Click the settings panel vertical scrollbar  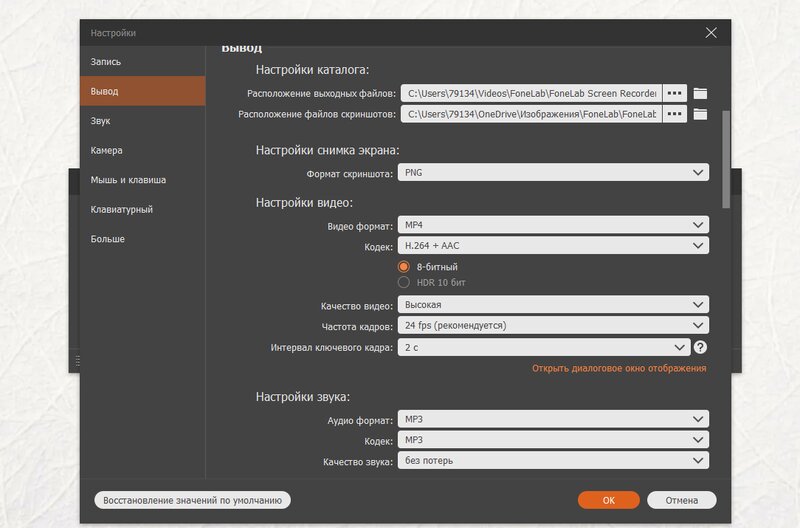pos(726,159)
